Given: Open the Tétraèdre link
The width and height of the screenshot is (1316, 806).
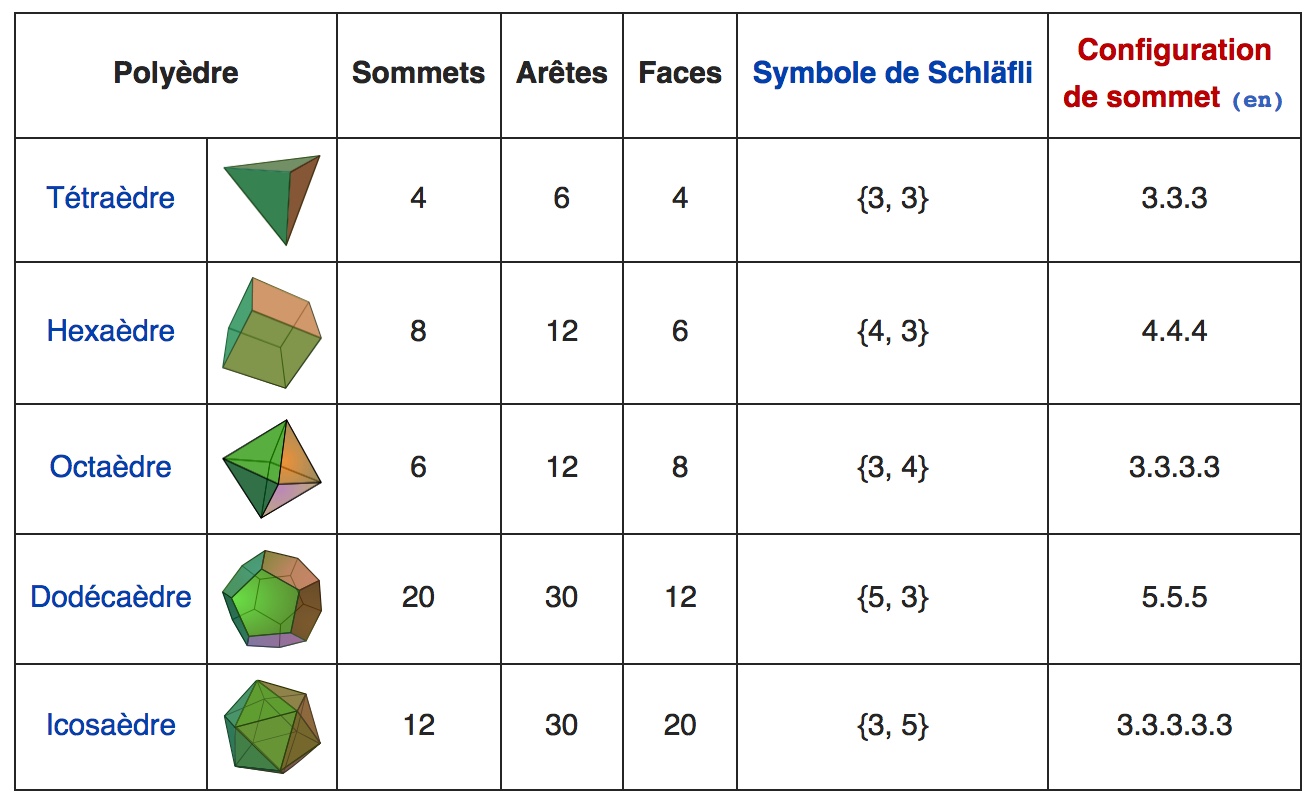Looking at the screenshot, I should [110, 198].
